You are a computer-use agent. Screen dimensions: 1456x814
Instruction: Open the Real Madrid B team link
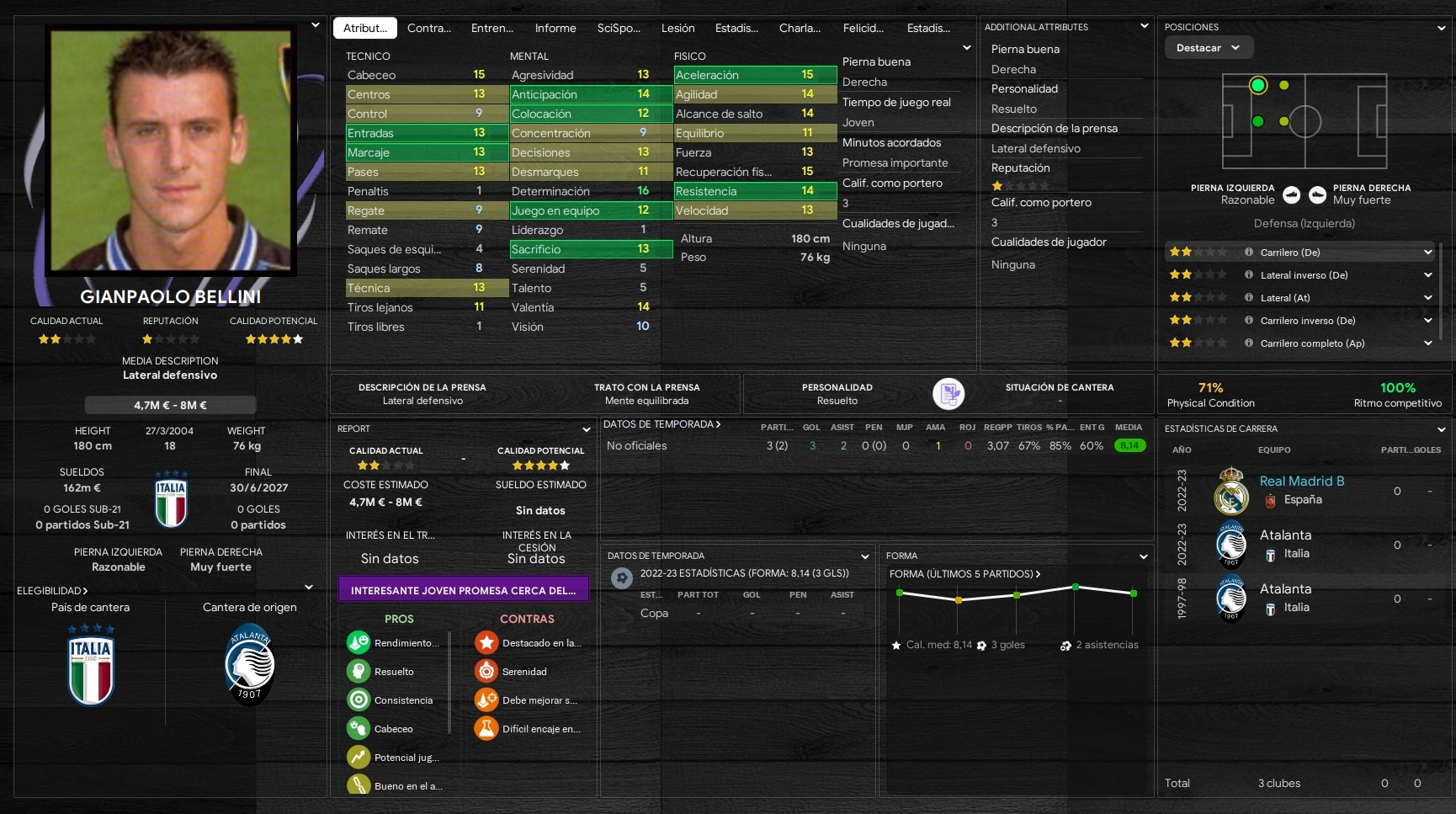click(1301, 481)
